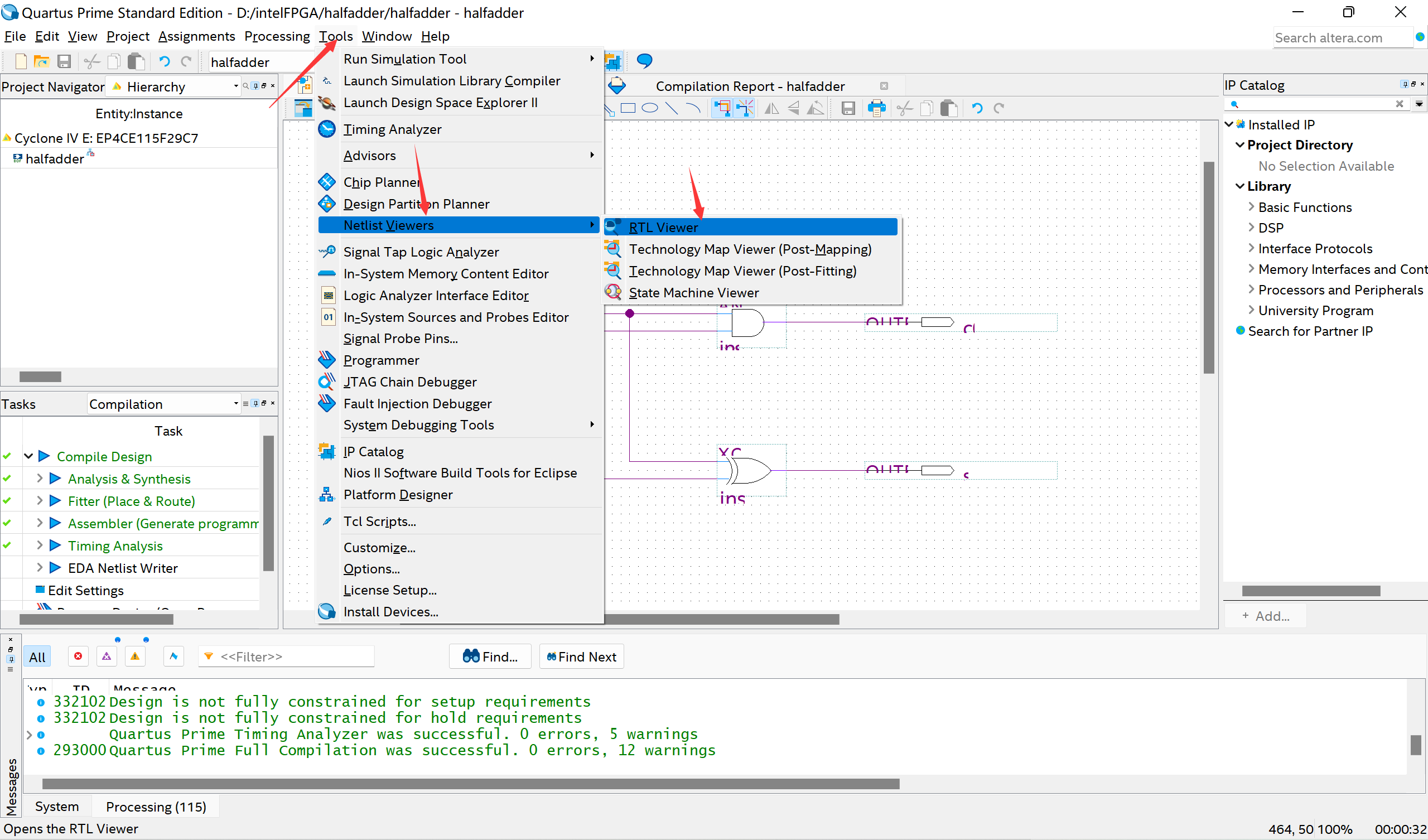This screenshot has height=840, width=1428.
Task: Click the Find Next button
Action: pyautogui.click(x=581, y=656)
